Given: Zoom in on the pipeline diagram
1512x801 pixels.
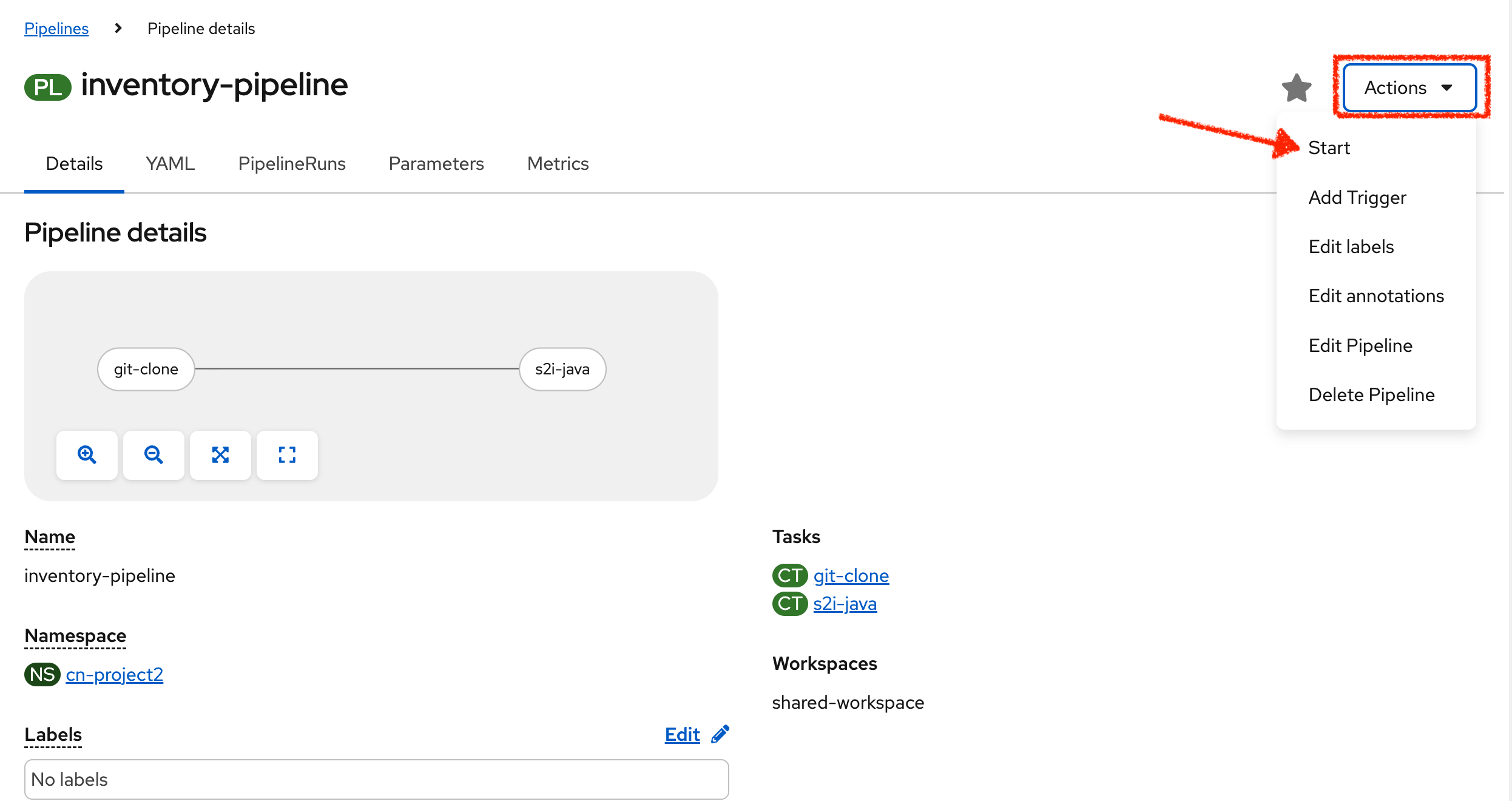Looking at the screenshot, I should click(87, 455).
